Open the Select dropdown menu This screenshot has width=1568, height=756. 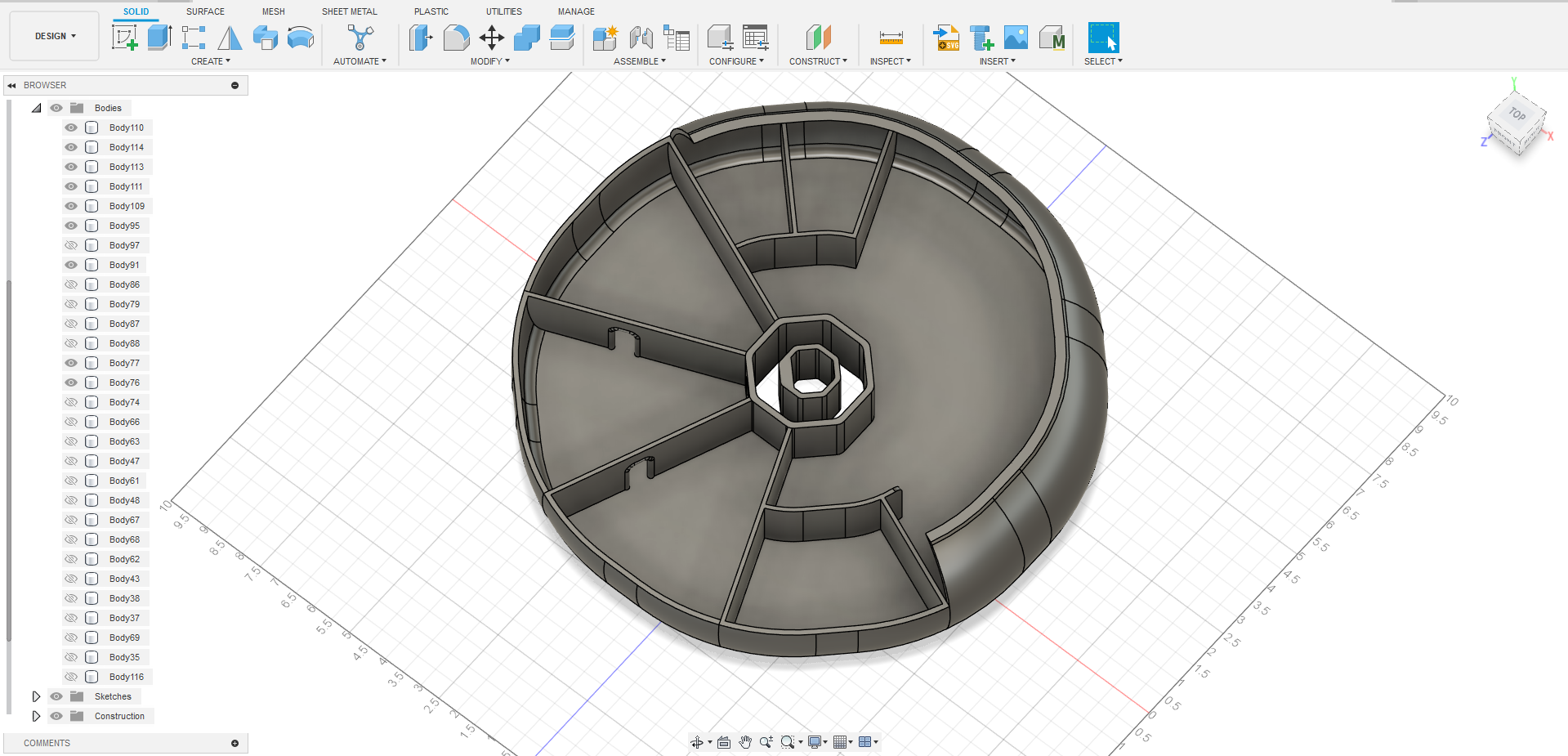(x=1103, y=61)
